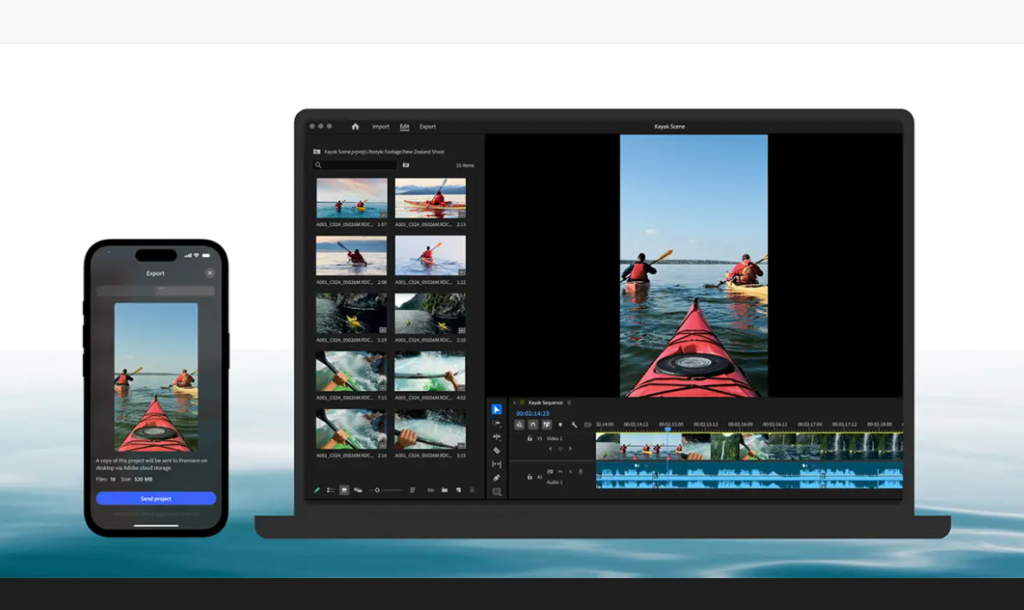Viewport: 1024px width, 610px height.
Task: Select the first A001 clip thumbnail
Action: coord(350,200)
